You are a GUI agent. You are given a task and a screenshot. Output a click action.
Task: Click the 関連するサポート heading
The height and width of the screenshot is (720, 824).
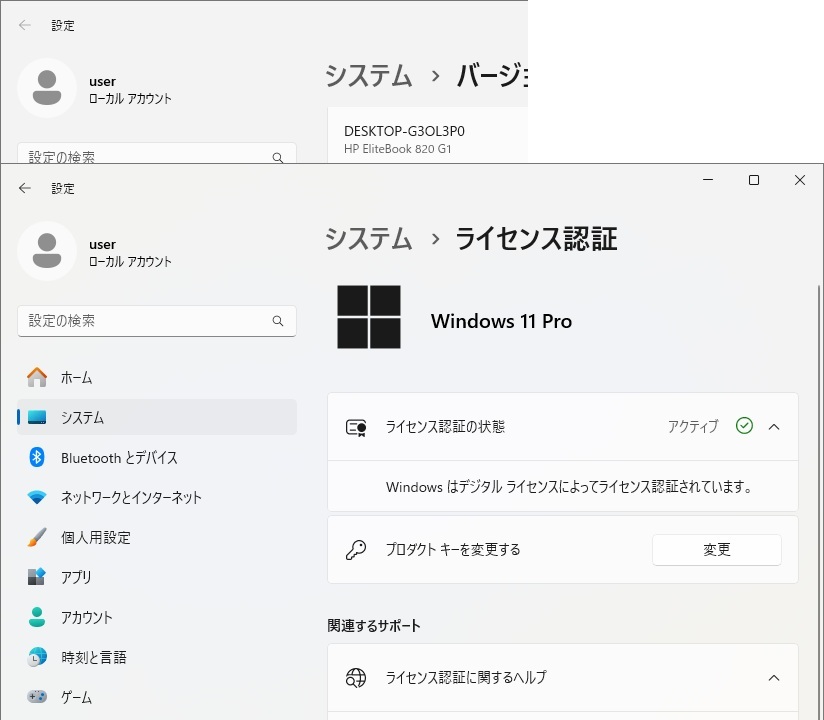click(374, 625)
